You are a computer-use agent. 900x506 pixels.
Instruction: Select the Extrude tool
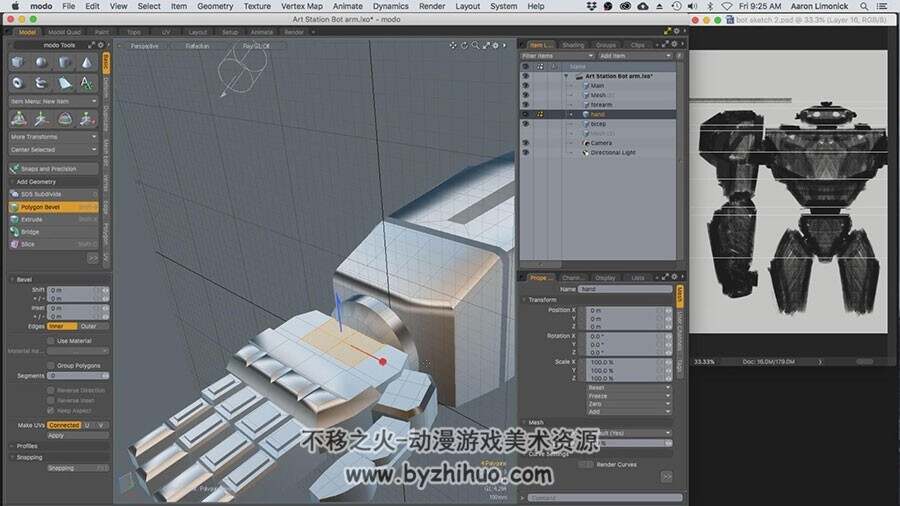click(x=54, y=219)
